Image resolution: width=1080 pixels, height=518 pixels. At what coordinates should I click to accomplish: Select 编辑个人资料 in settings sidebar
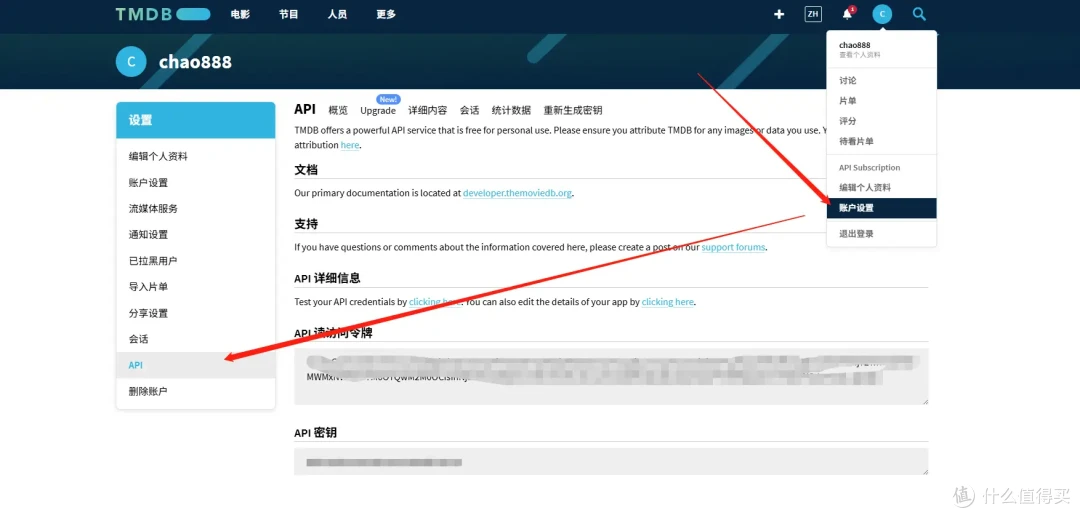pos(196,156)
